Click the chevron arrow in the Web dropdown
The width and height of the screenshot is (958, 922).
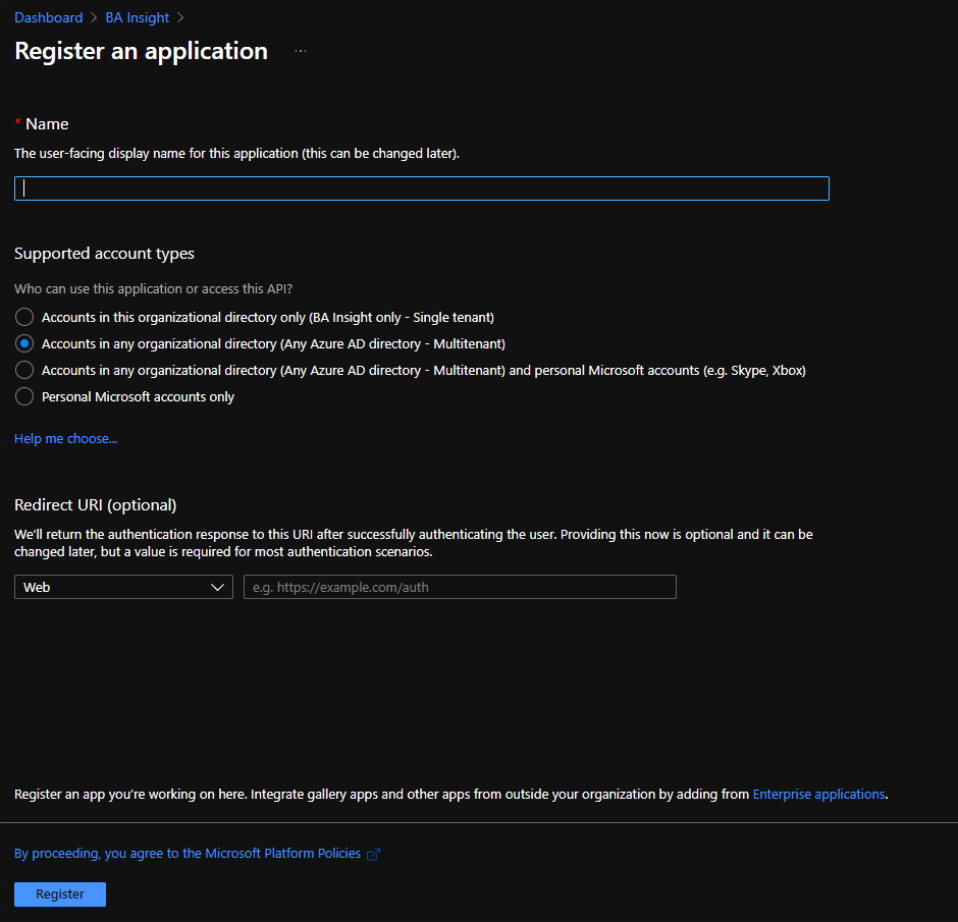pos(219,587)
